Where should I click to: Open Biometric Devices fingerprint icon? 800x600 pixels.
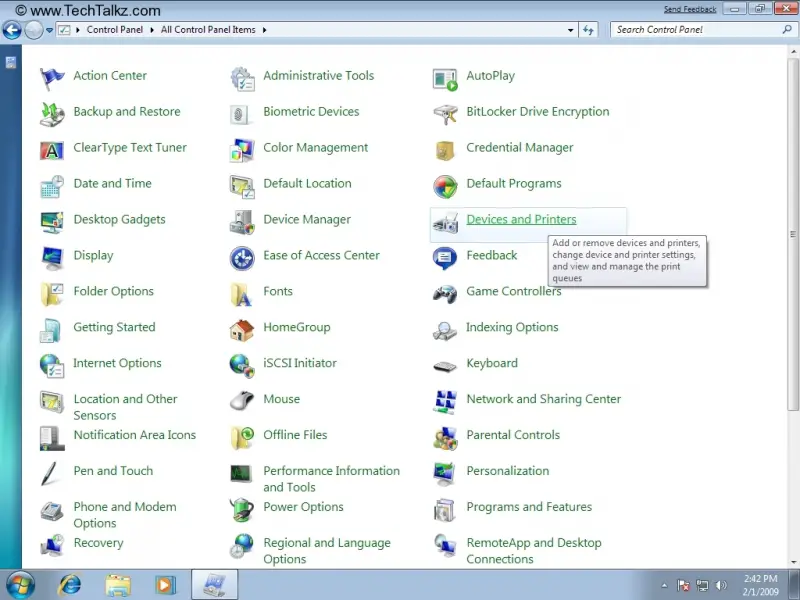tap(240, 114)
